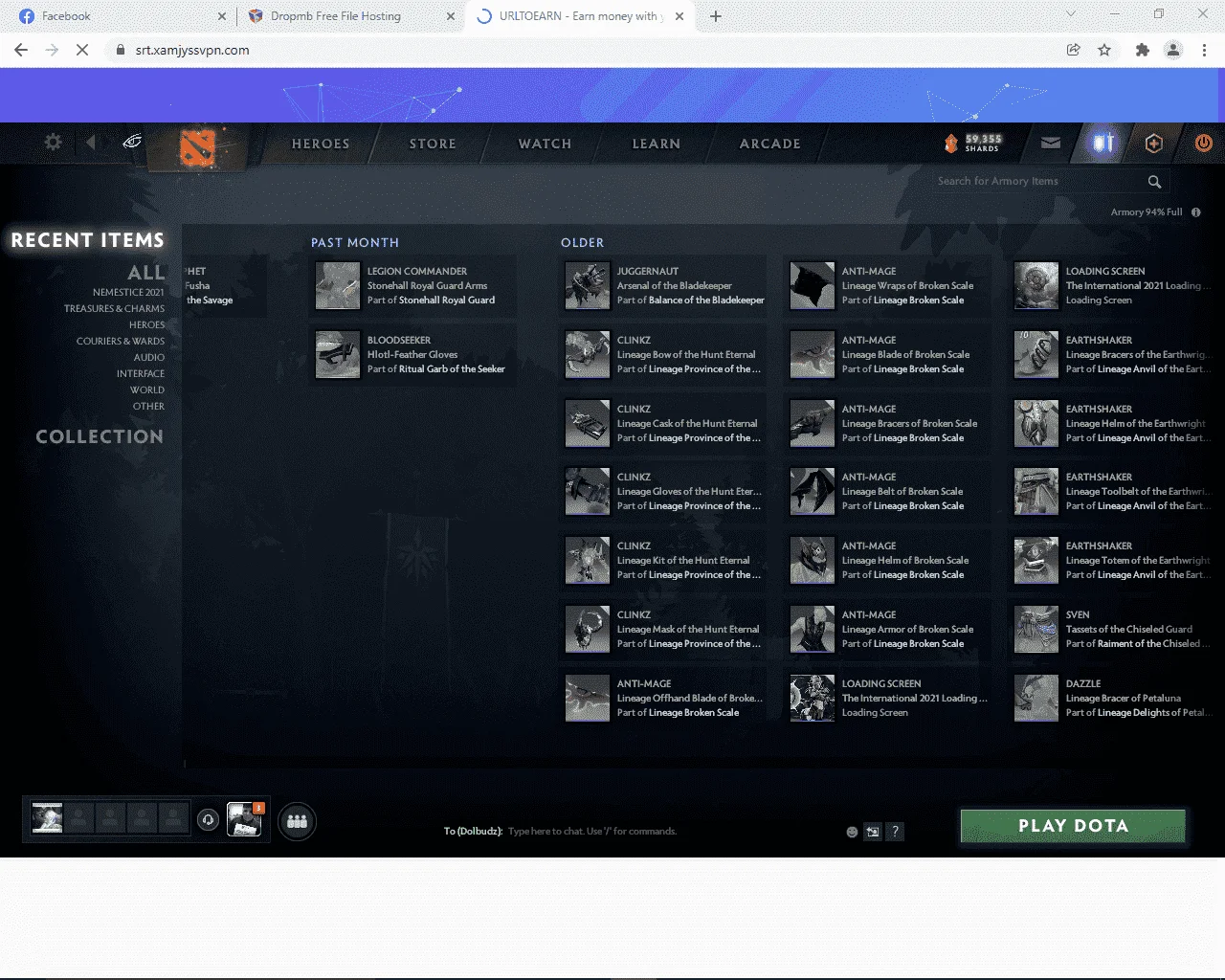Image resolution: width=1225 pixels, height=980 pixels.
Task: Stop loading the page
Action: point(82,50)
